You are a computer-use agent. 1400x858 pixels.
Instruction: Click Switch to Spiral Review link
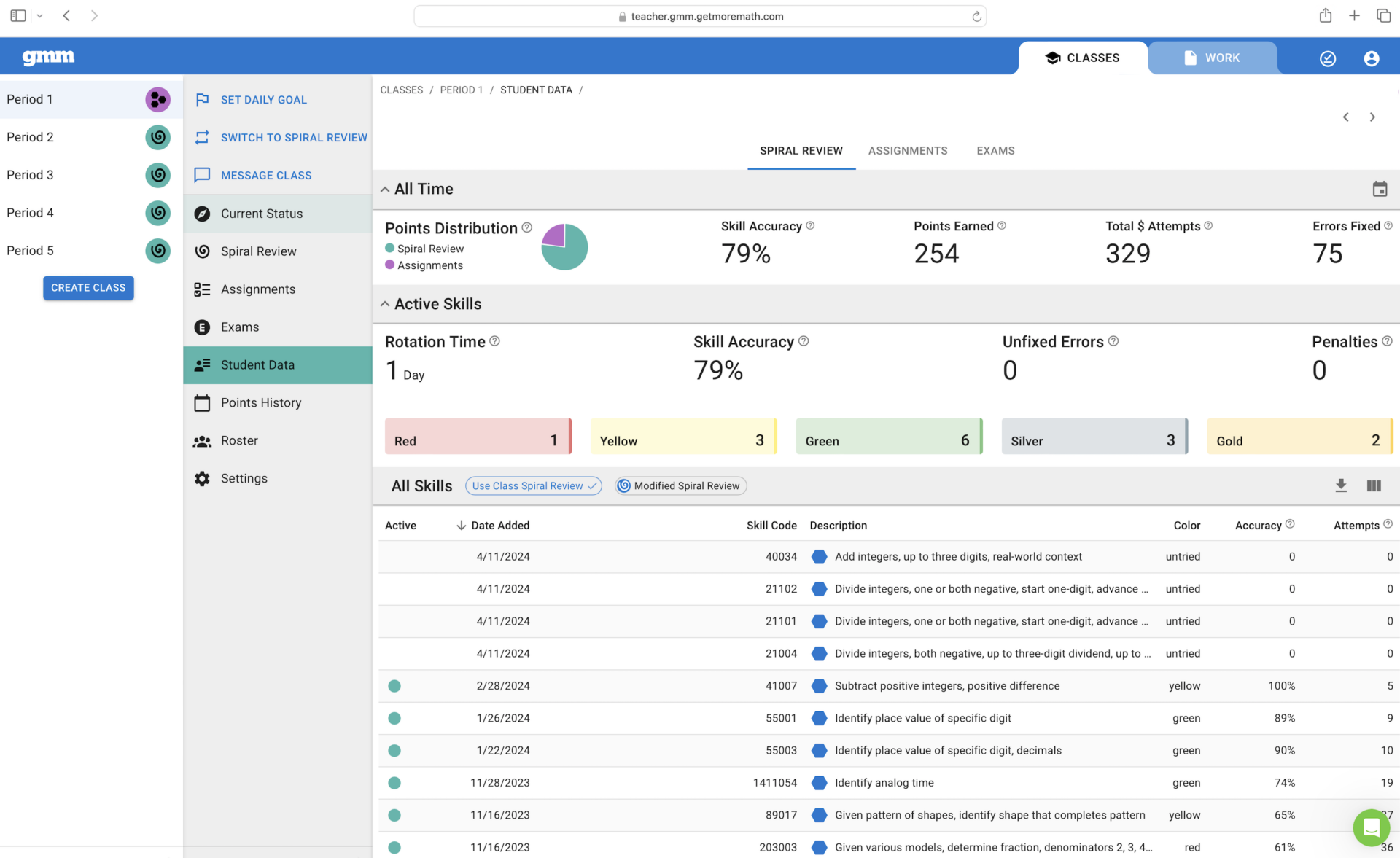(293, 138)
